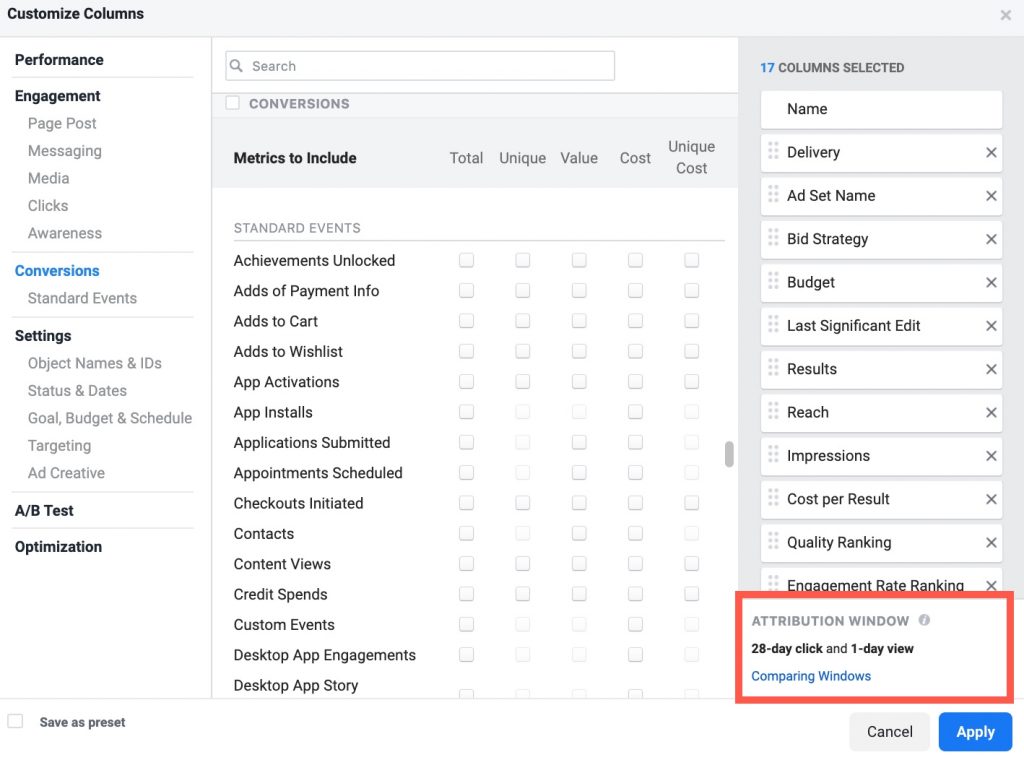Click the drag handle beside Results

(773, 369)
